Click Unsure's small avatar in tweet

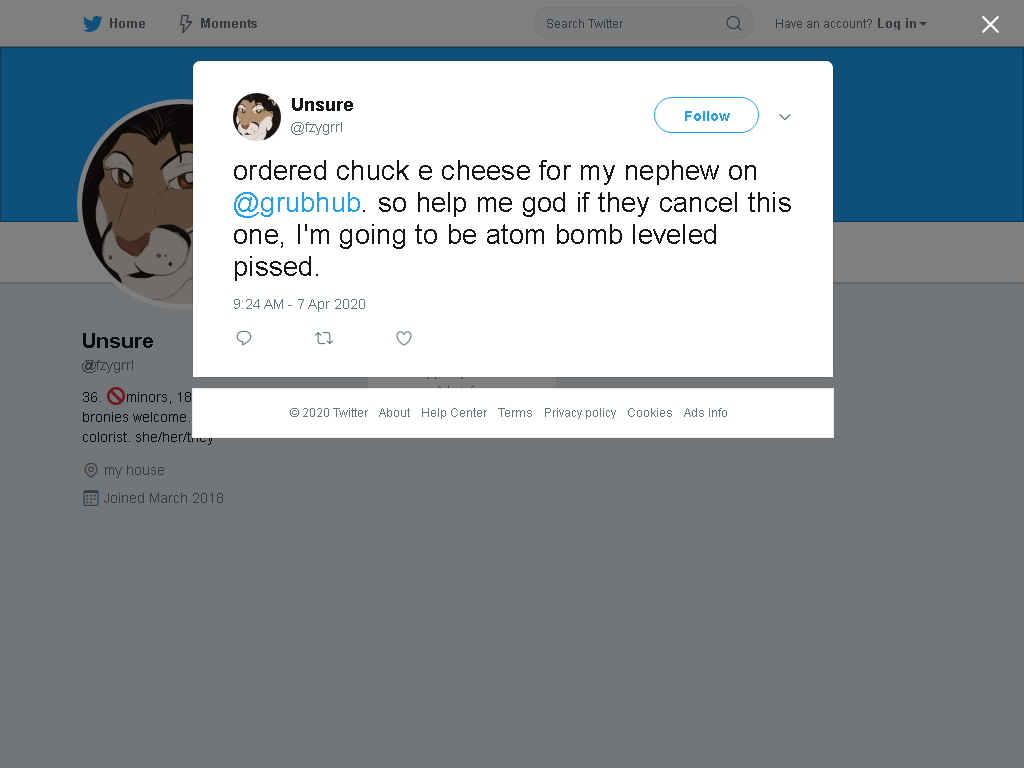coord(257,116)
